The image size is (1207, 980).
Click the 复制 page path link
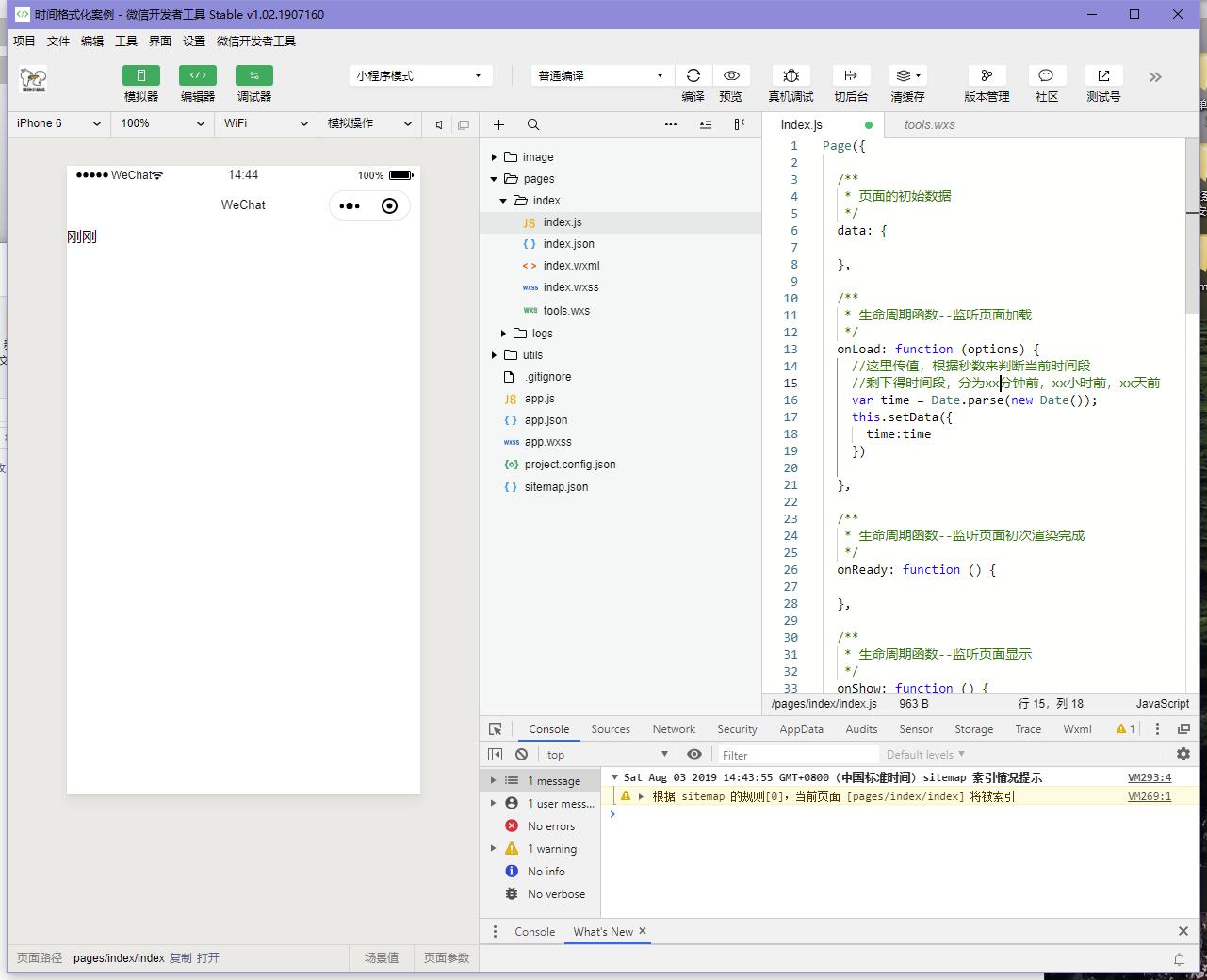[180, 957]
